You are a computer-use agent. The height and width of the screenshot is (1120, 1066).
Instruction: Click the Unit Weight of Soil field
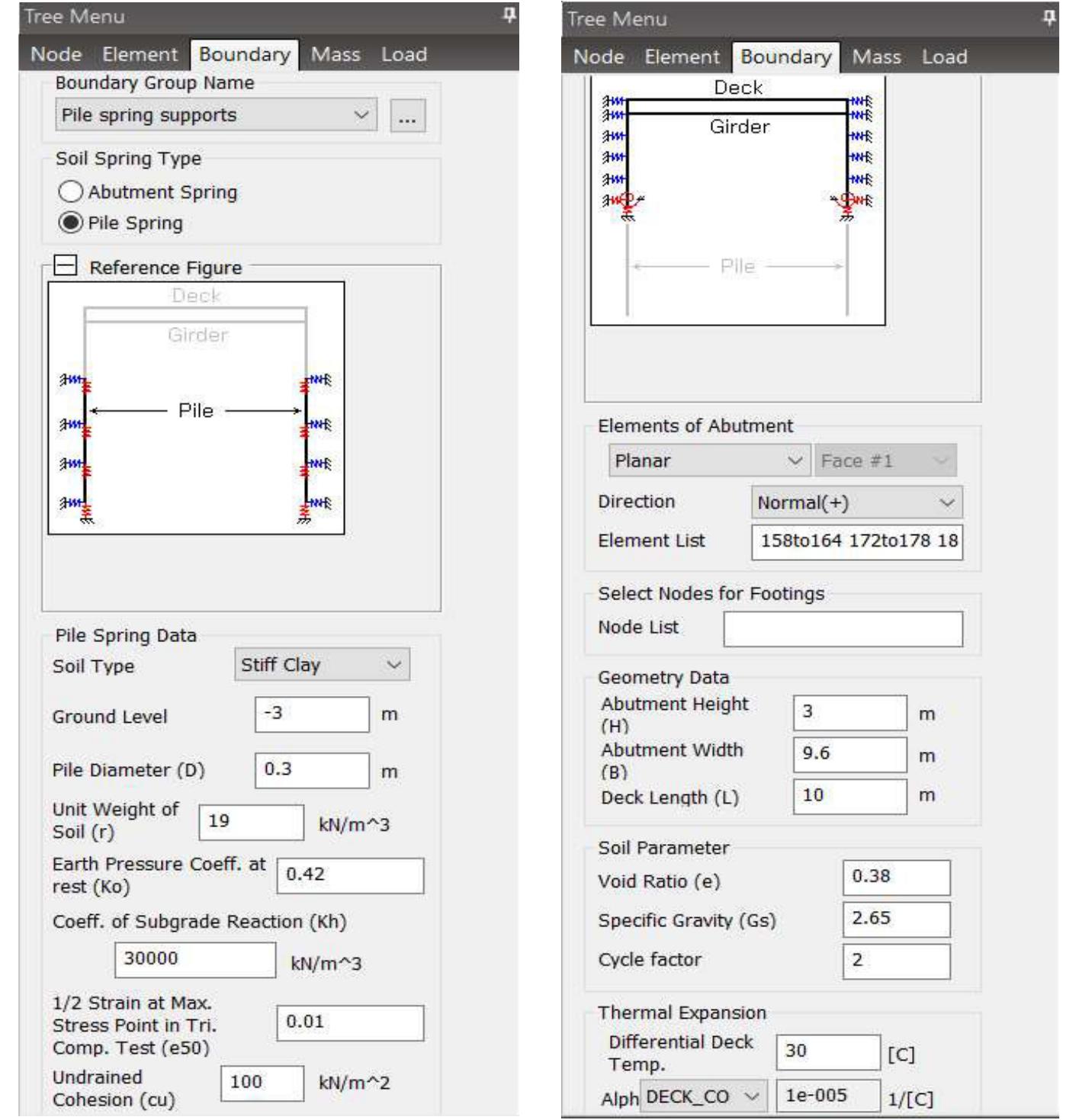[252, 823]
